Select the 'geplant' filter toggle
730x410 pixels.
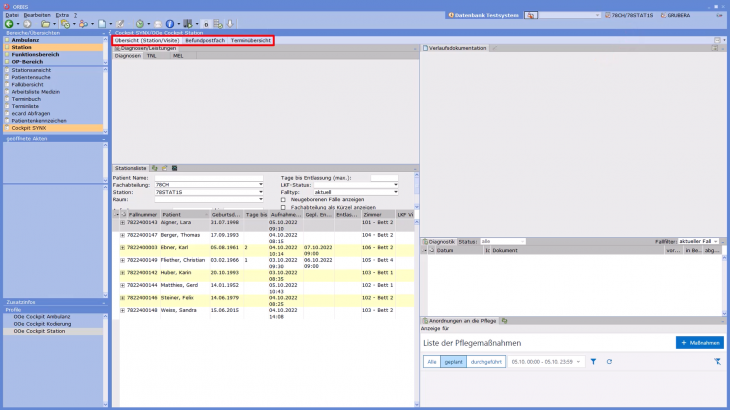(x=453, y=361)
